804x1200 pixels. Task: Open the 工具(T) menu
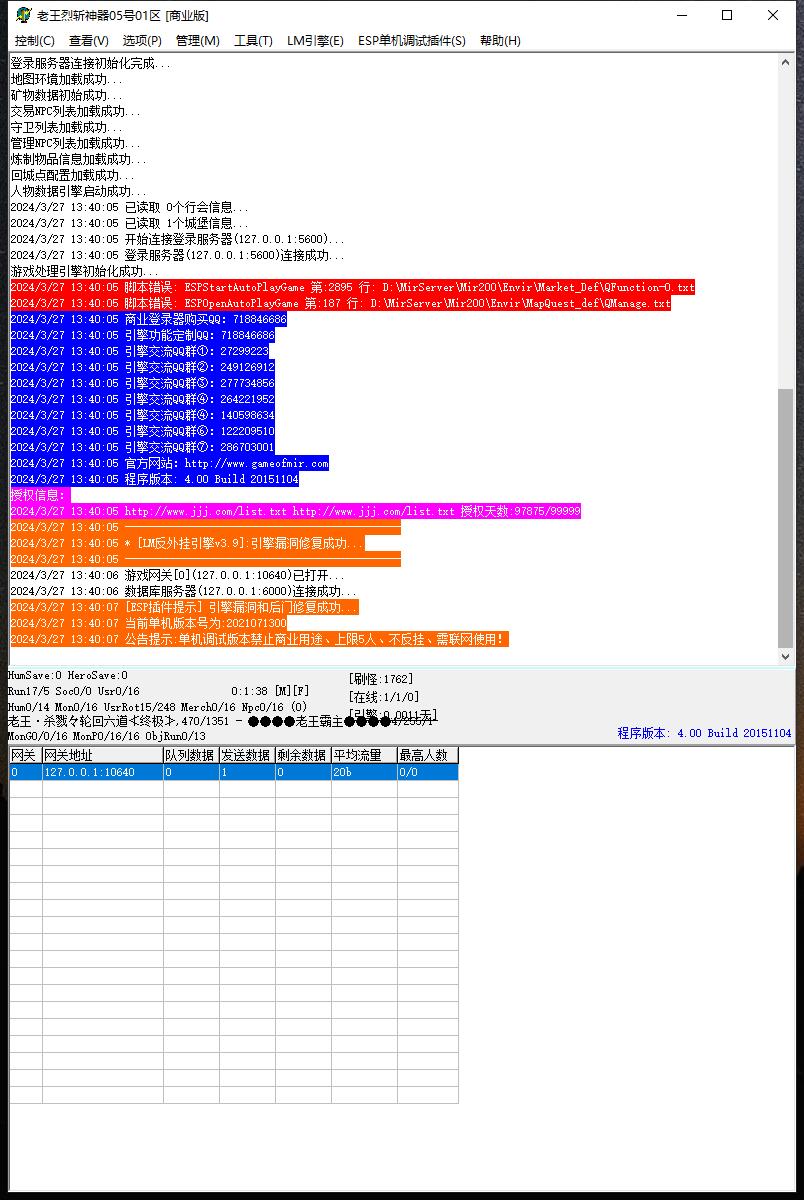(x=253, y=41)
